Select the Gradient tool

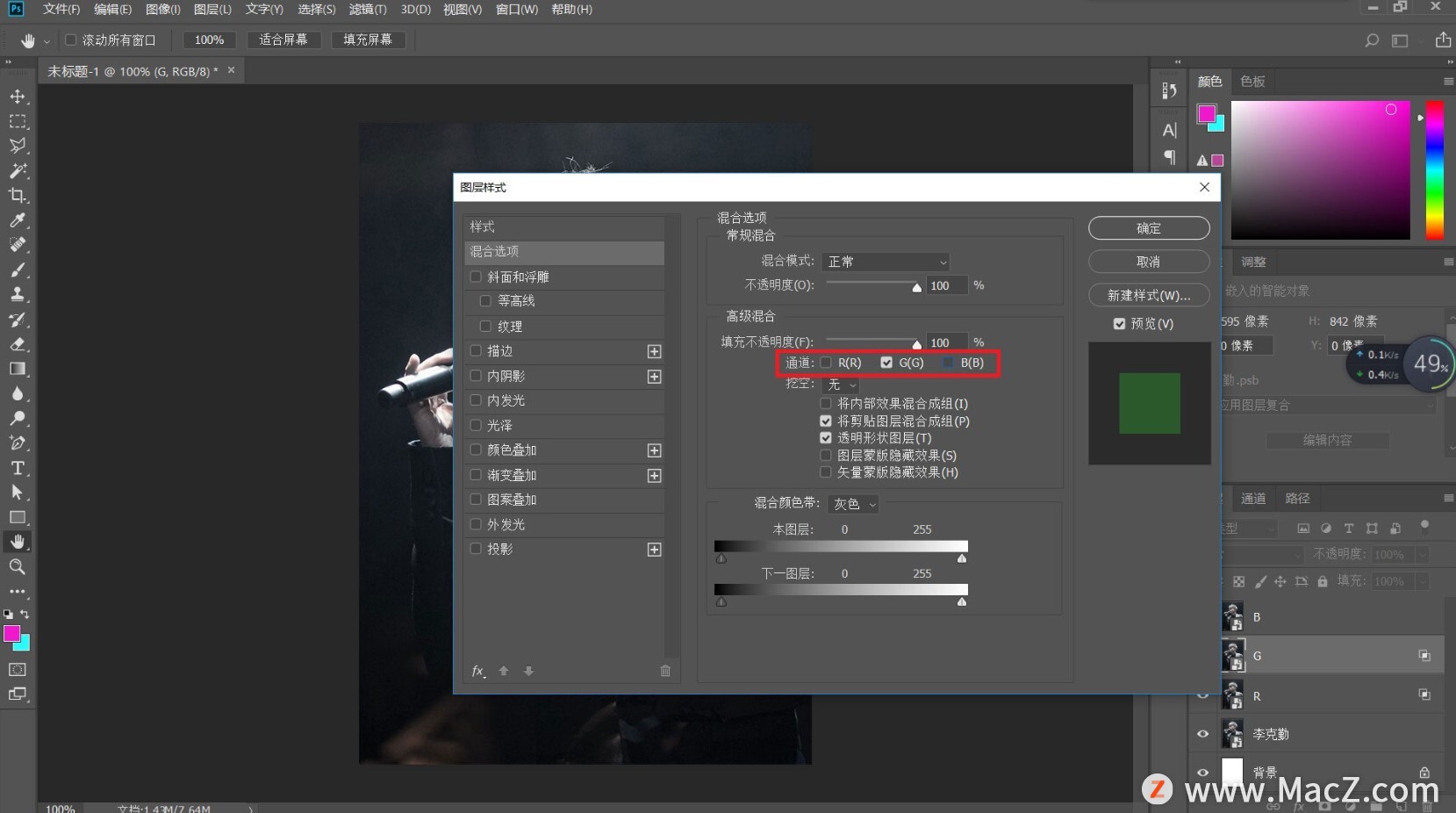pyautogui.click(x=18, y=369)
